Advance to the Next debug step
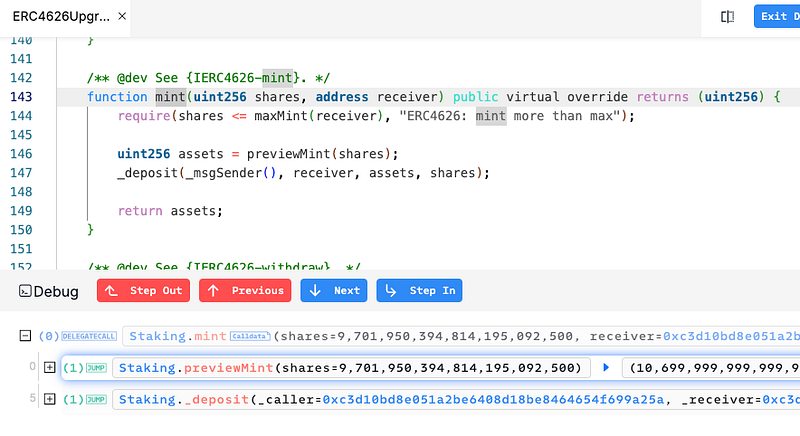 (333, 291)
